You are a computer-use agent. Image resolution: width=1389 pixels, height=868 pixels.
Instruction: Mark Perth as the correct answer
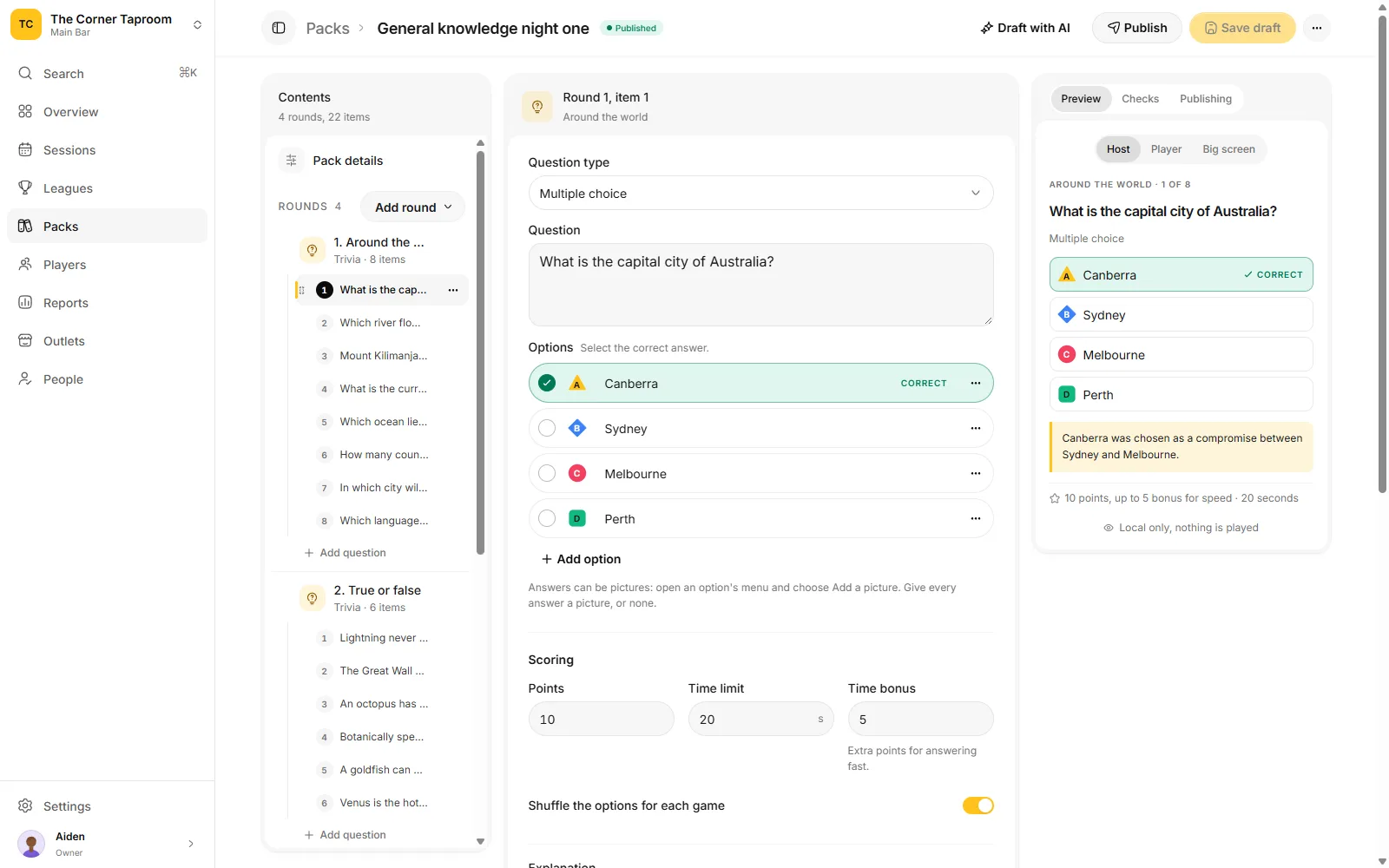(x=547, y=518)
